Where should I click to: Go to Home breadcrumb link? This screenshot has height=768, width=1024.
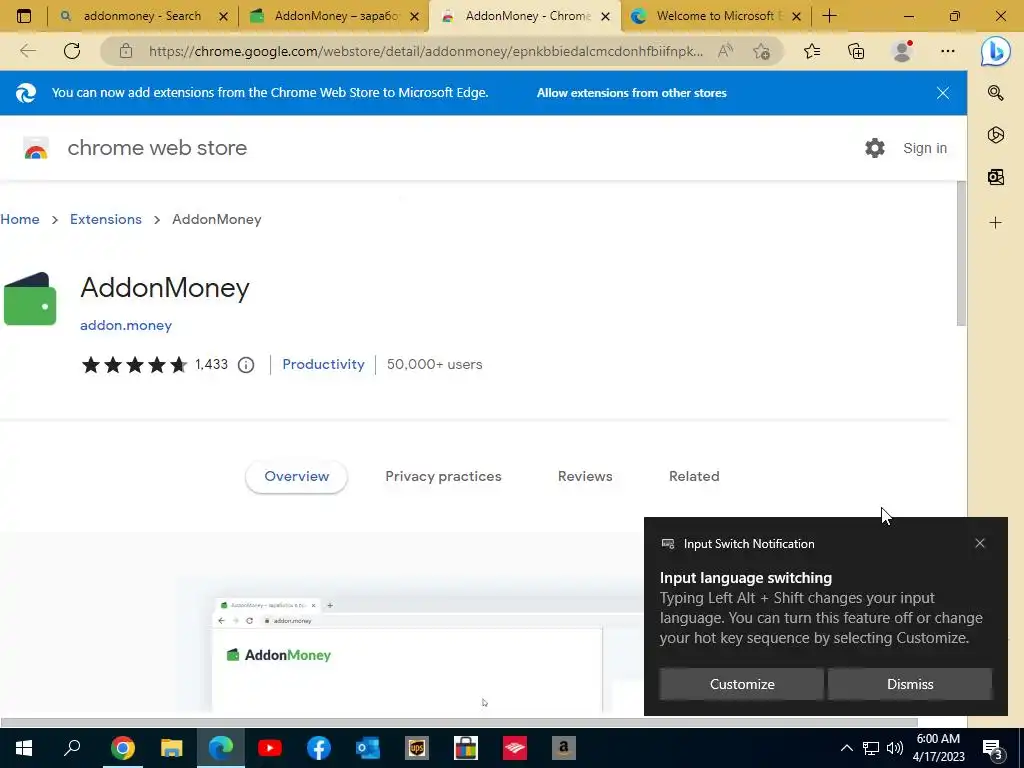click(20, 219)
